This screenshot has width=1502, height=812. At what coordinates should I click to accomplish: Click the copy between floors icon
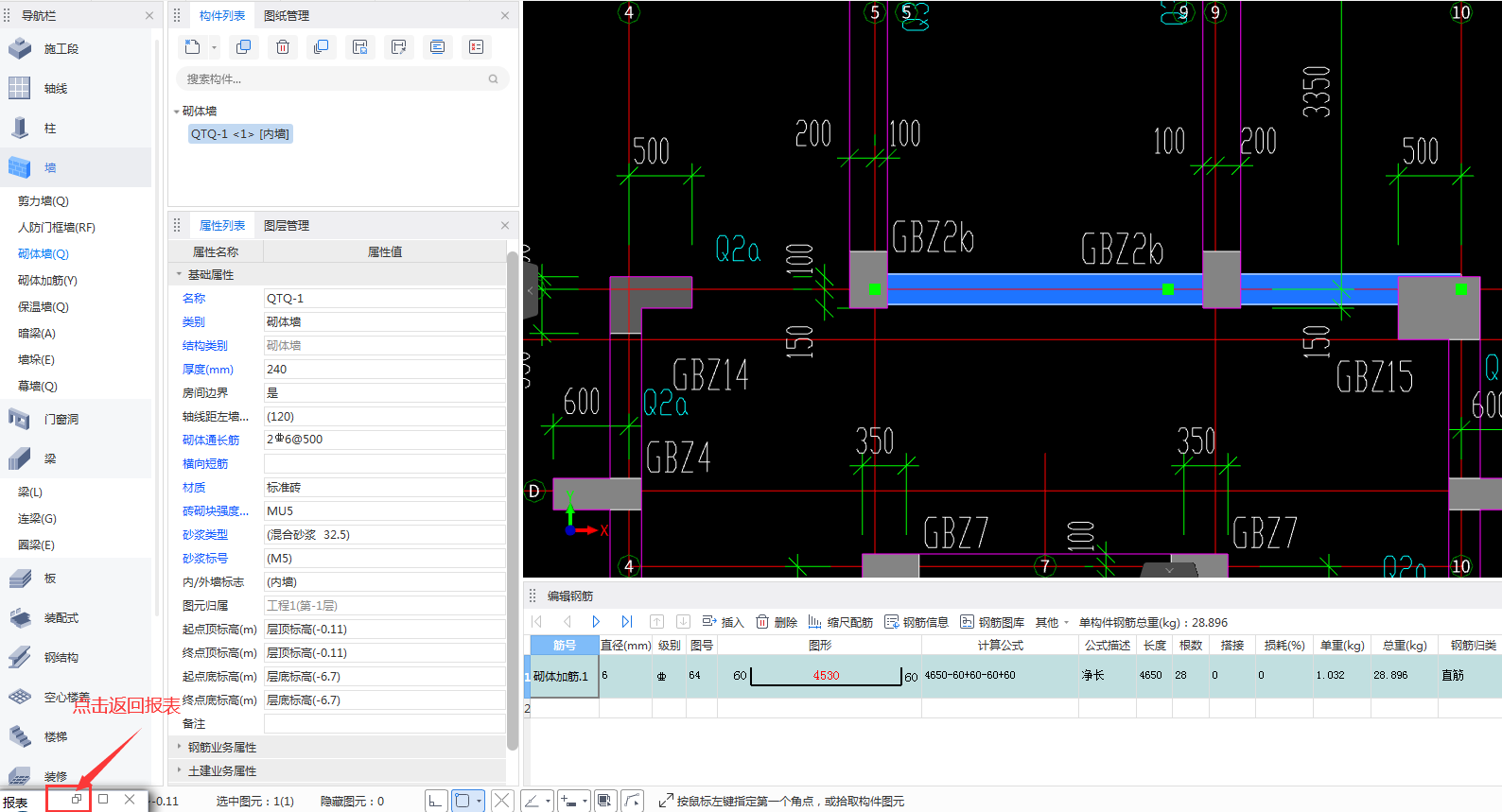click(321, 47)
